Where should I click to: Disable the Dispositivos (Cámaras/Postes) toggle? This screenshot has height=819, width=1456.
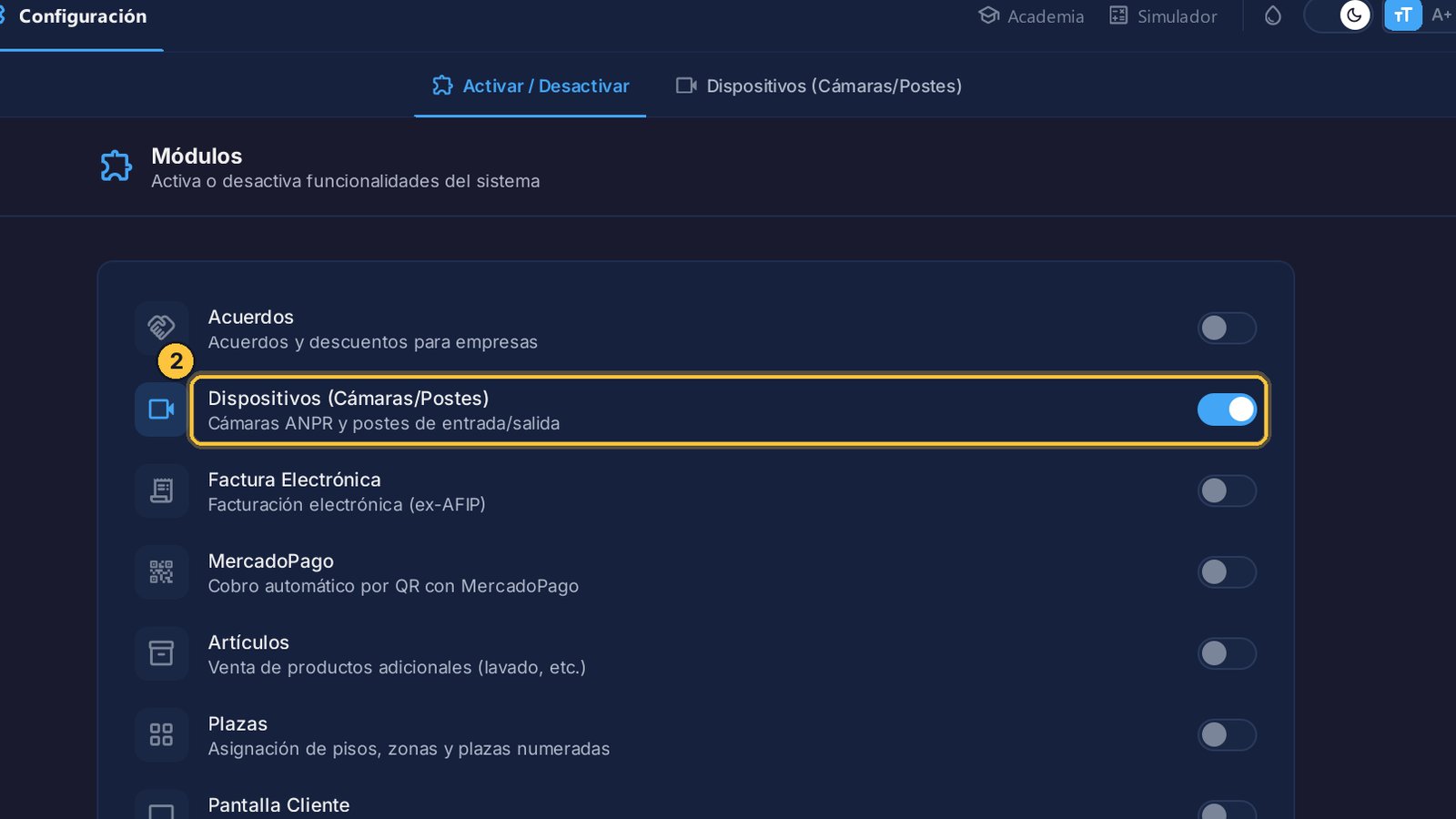pyautogui.click(x=1227, y=409)
